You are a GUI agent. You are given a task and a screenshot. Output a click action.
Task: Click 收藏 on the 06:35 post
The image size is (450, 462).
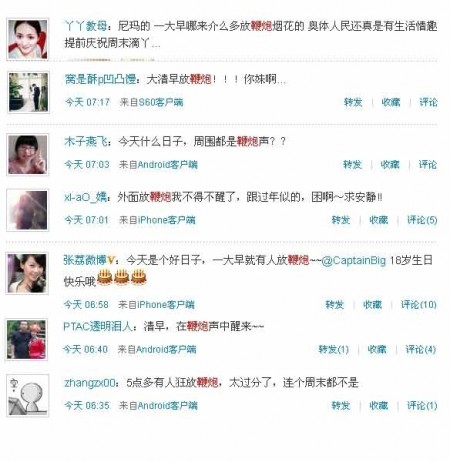point(378,405)
